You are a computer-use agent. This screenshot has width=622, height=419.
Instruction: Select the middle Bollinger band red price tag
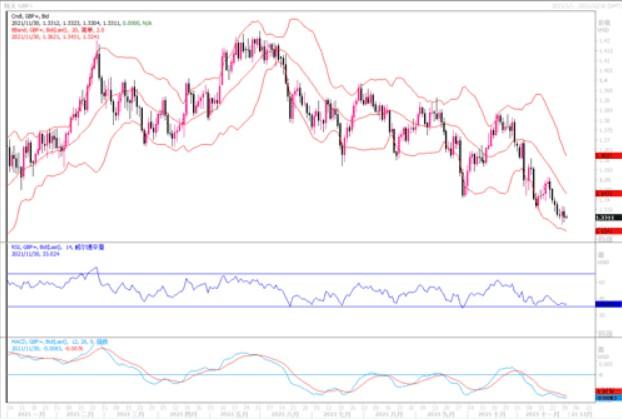click(604, 195)
